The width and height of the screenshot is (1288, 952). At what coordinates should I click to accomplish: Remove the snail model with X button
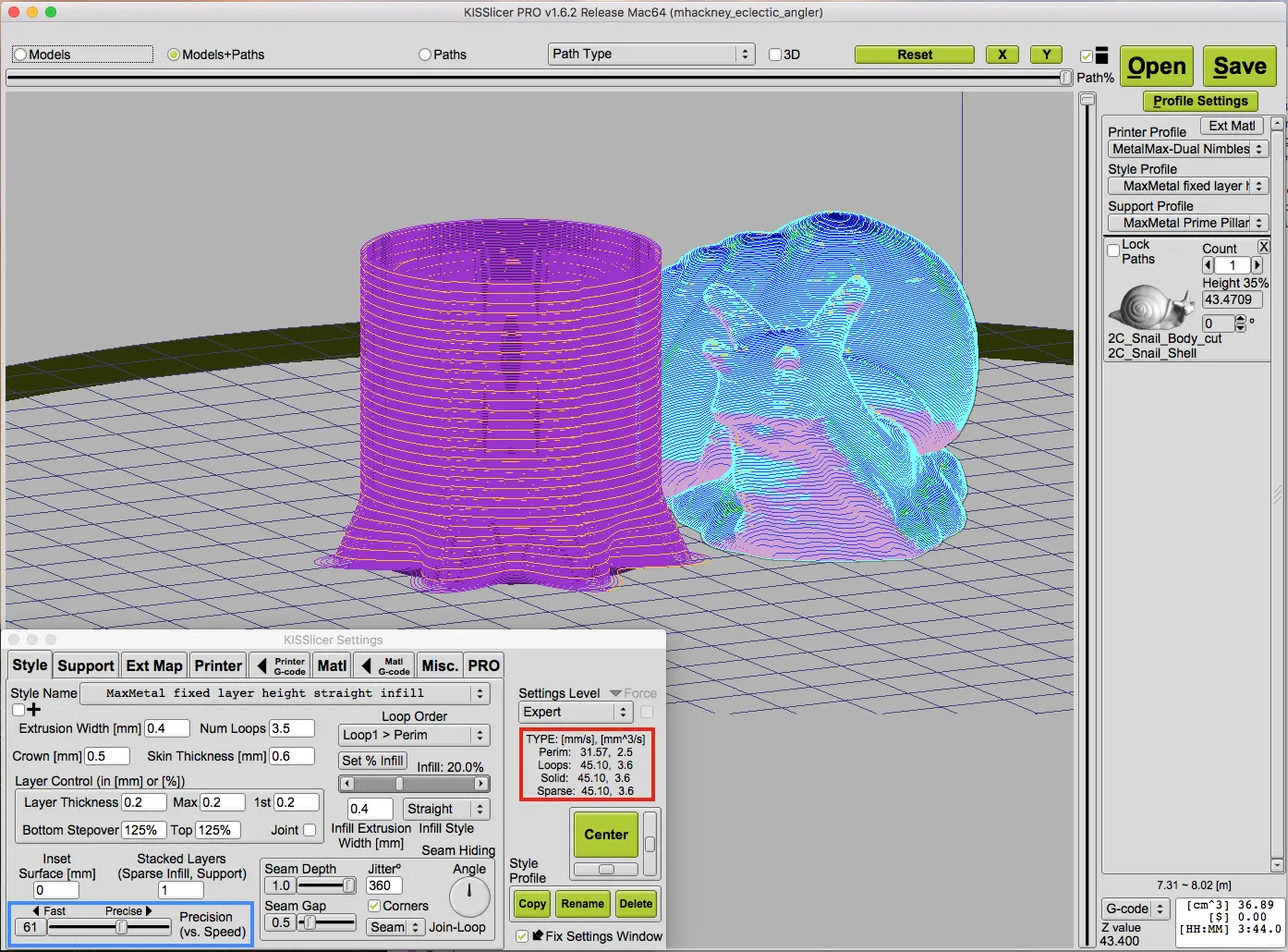click(1264, 247)
